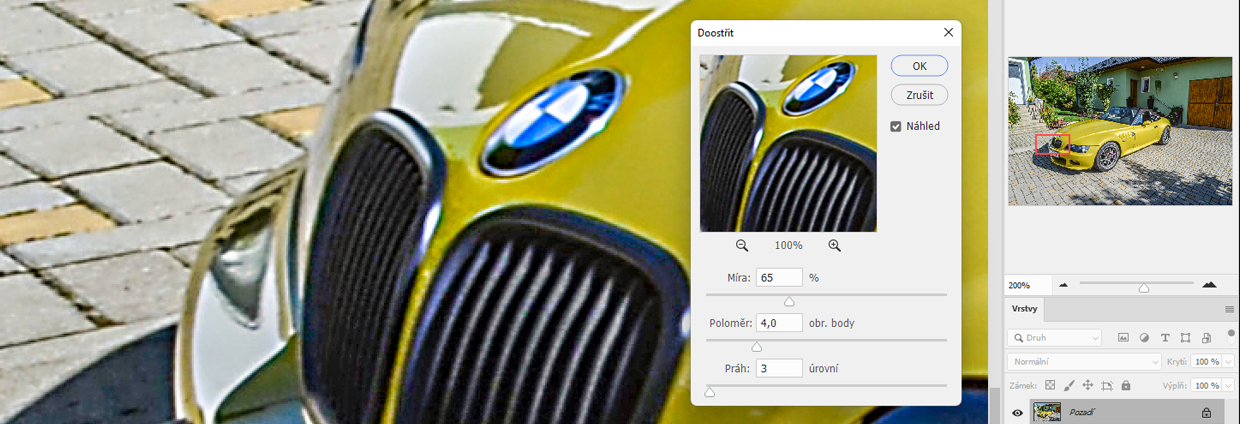Lock layer position icon
Image resolution: width=1240 pixels, height=424 pixels.
1088,385
